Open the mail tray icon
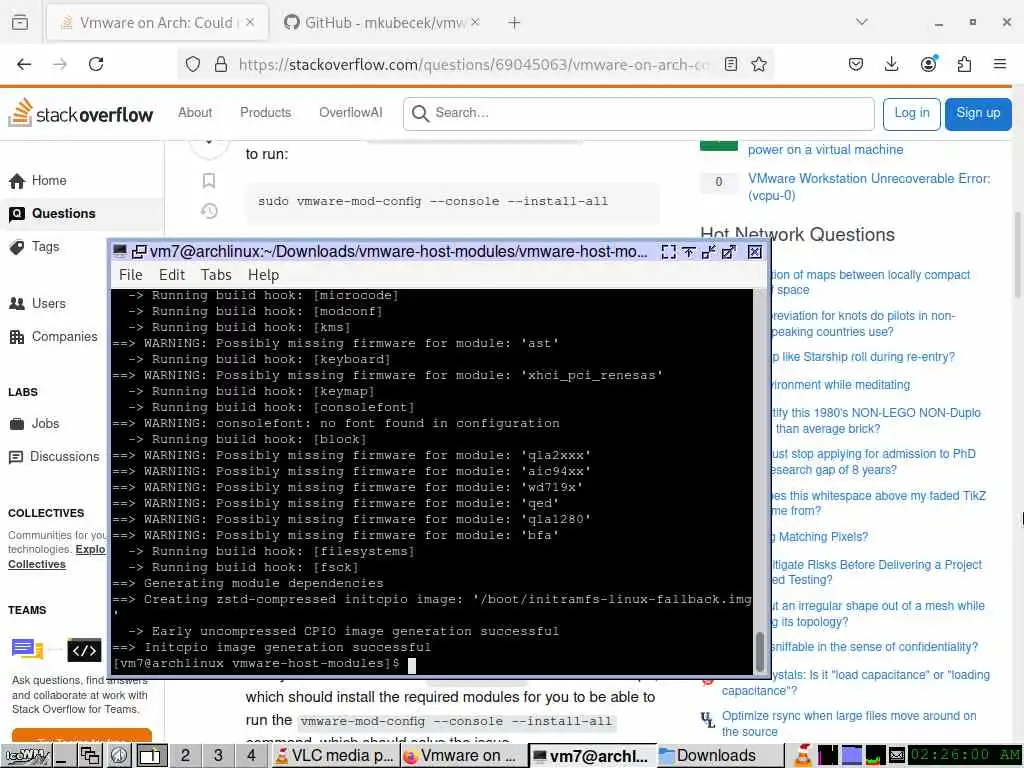 897,756
